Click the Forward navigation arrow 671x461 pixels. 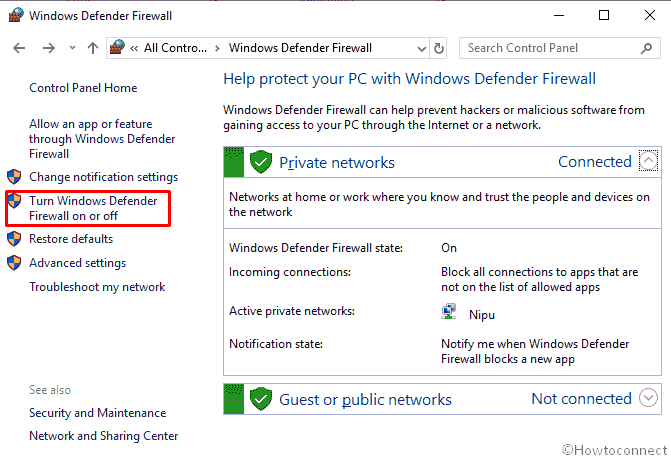point(49,48)
